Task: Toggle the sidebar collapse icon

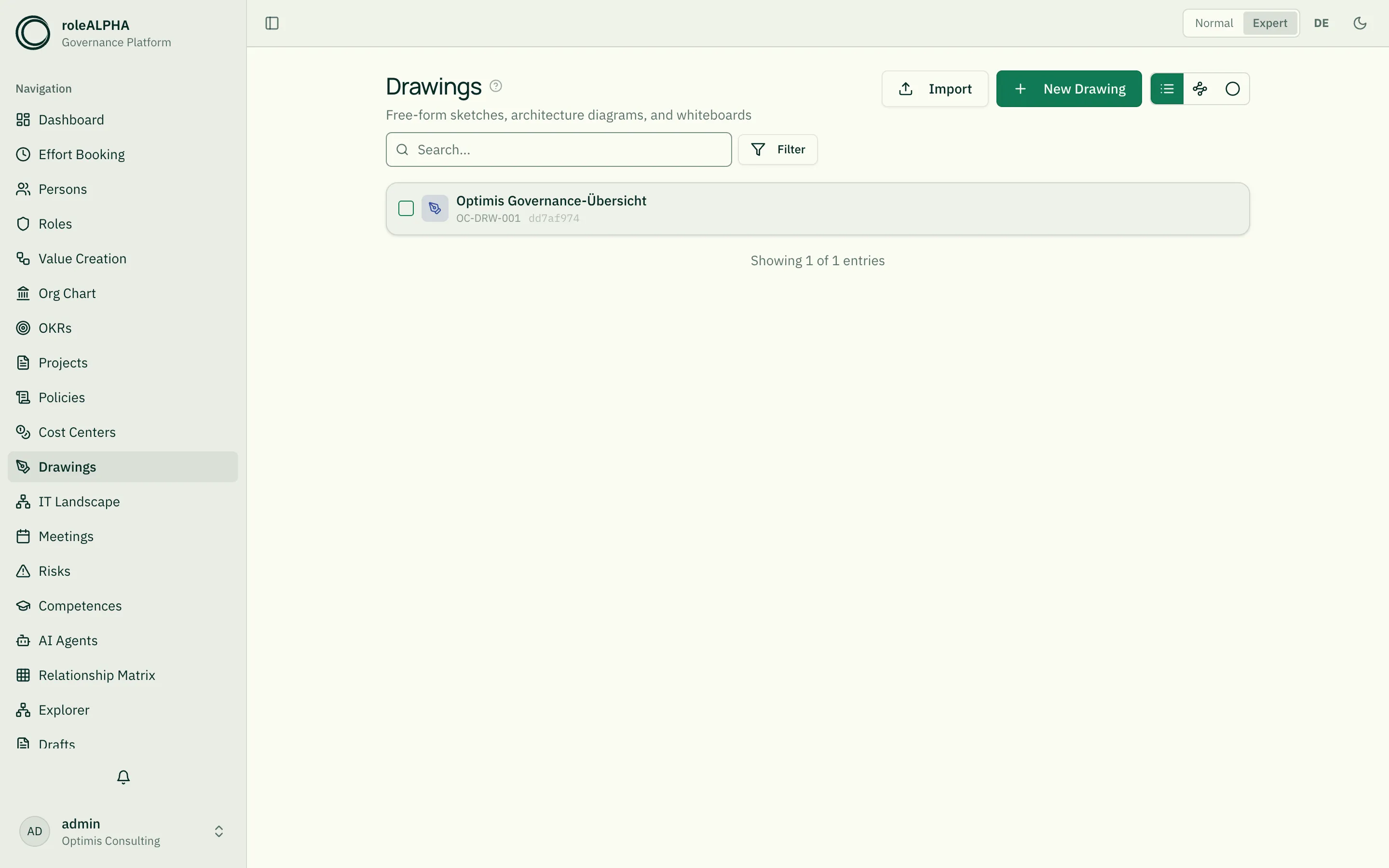Action: 272,23
